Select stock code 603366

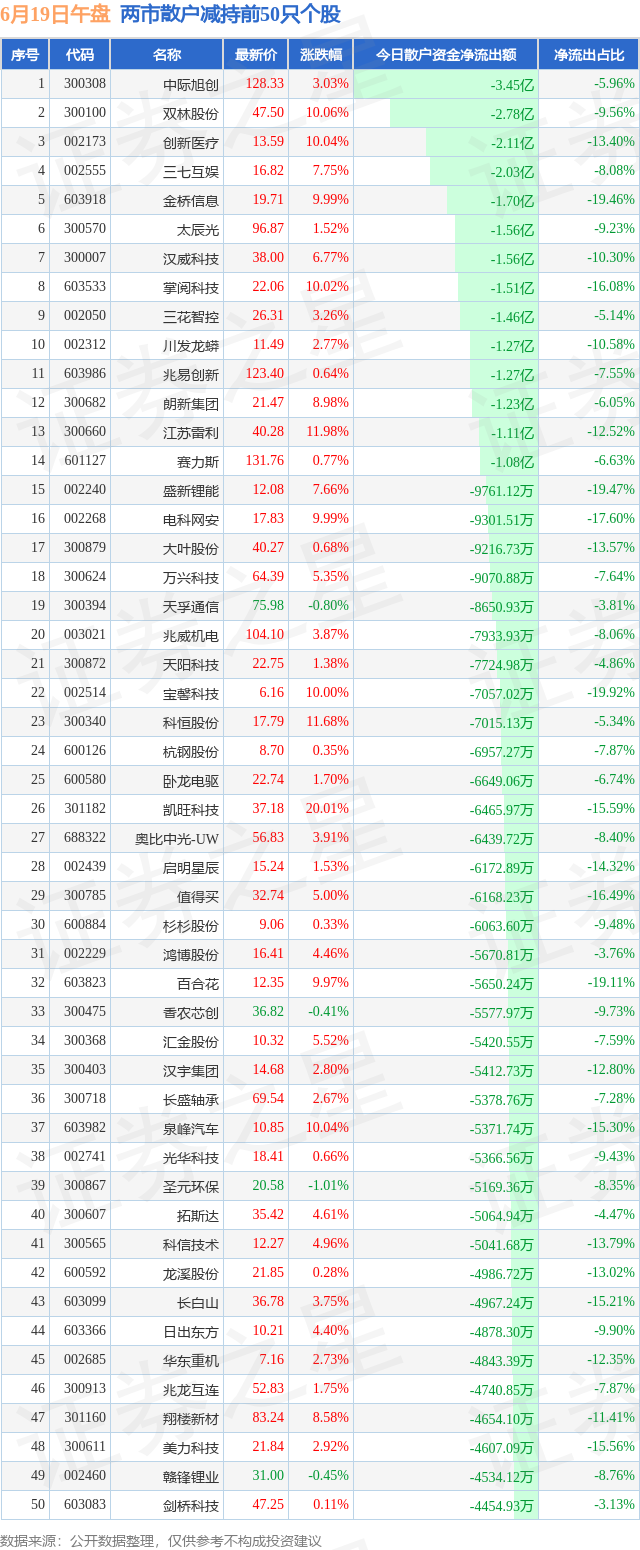tap(85, 1330)
